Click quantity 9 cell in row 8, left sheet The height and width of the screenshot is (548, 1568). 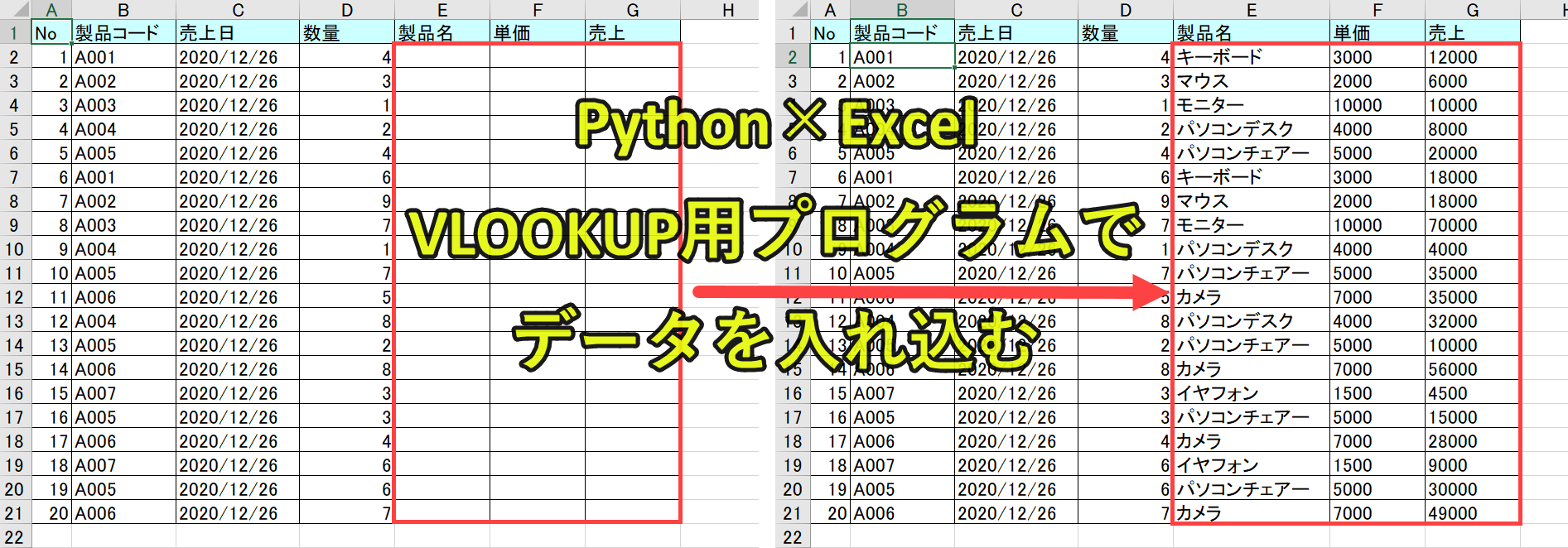(347, 201)
